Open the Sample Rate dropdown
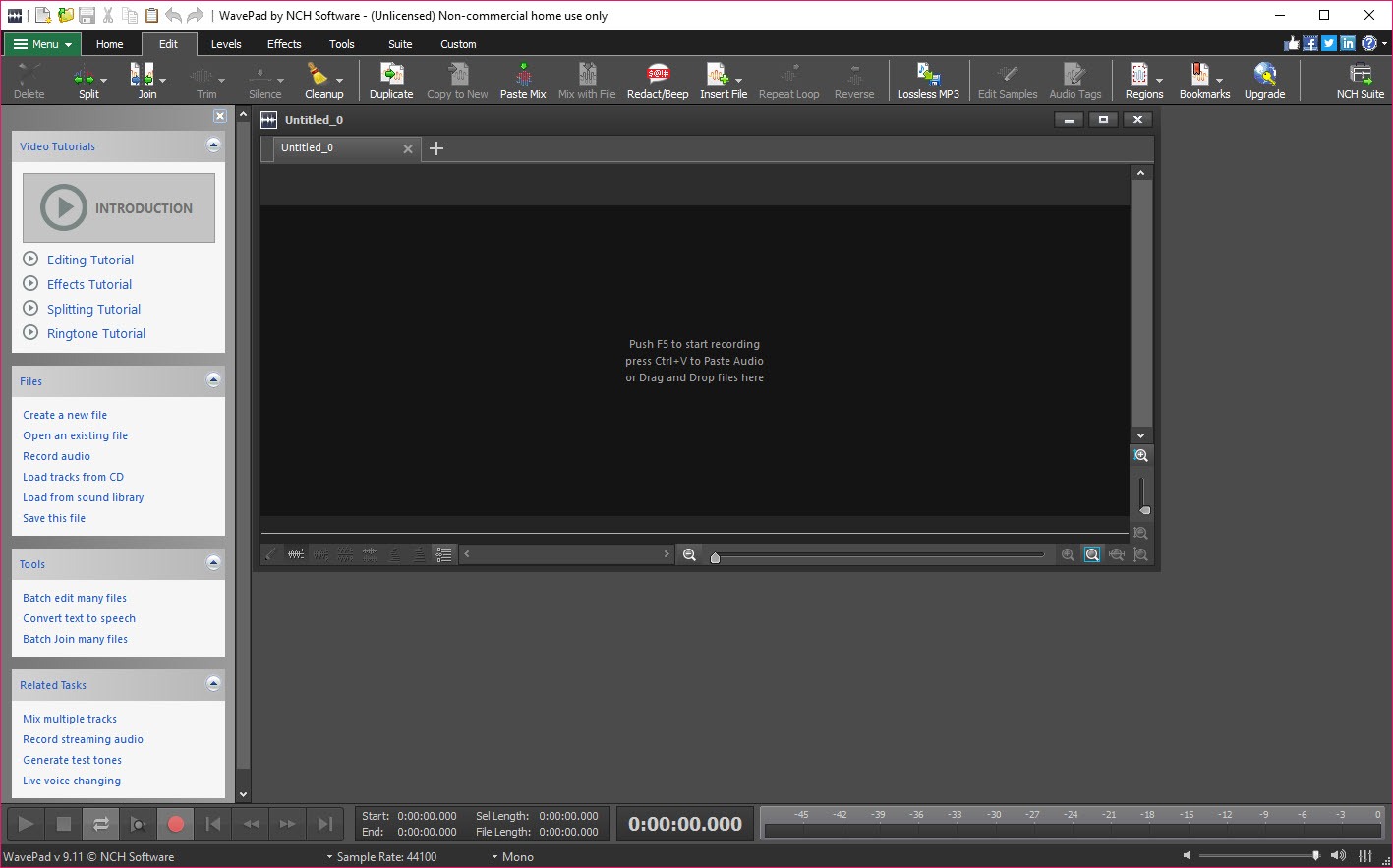 381,857
